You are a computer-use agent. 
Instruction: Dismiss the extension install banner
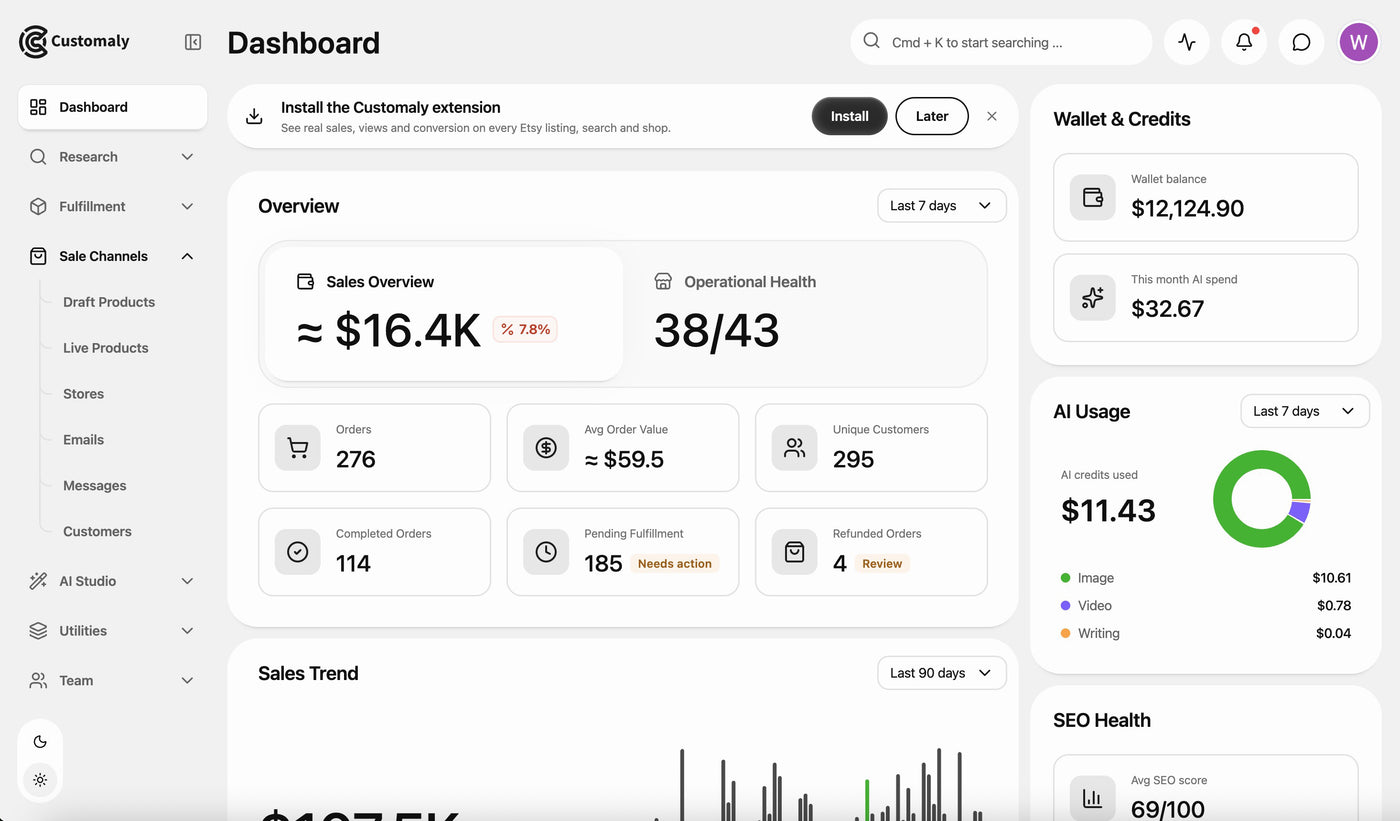992,116
